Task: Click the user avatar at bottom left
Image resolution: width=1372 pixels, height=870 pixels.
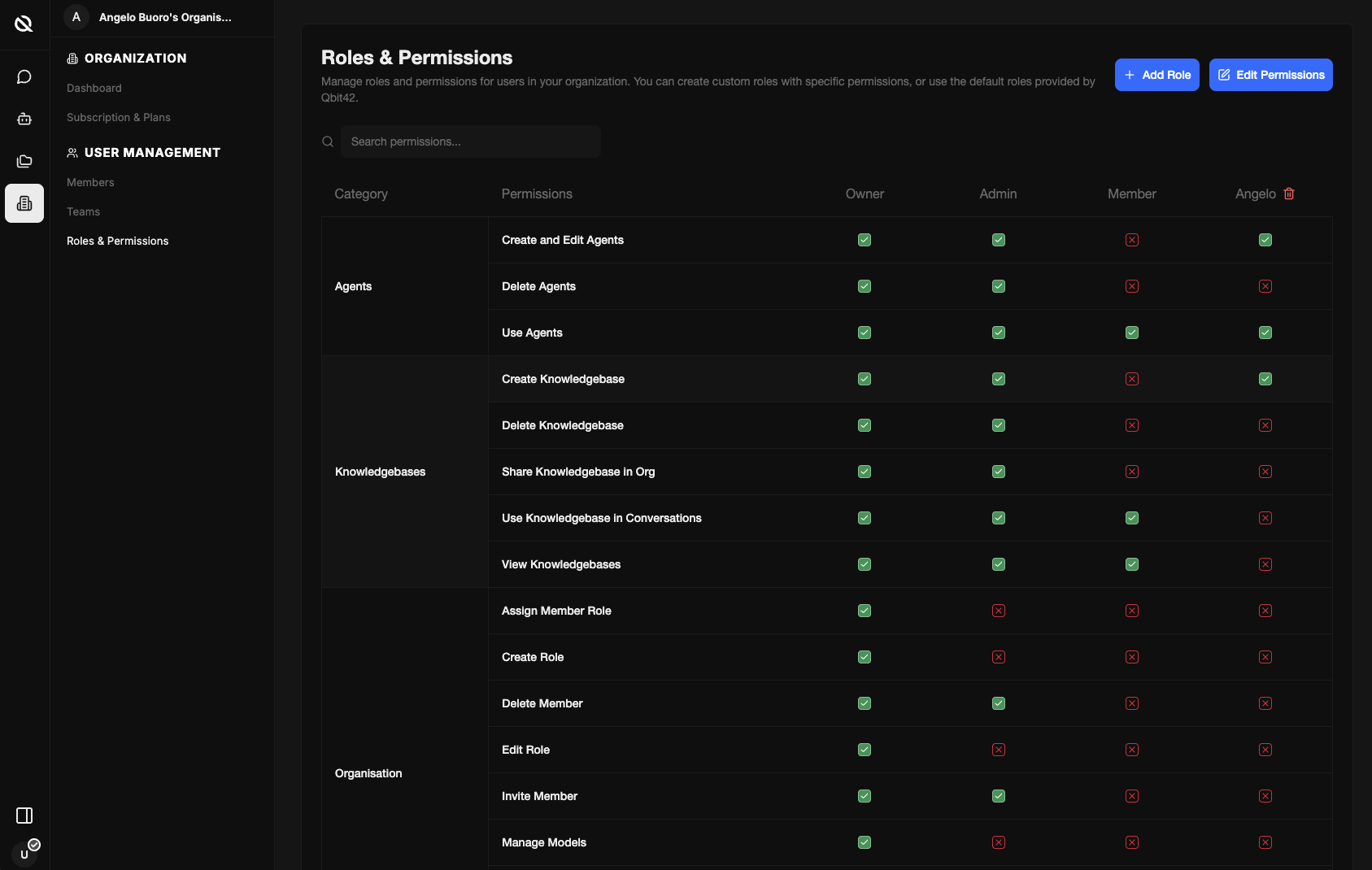Action: (24, 854)
